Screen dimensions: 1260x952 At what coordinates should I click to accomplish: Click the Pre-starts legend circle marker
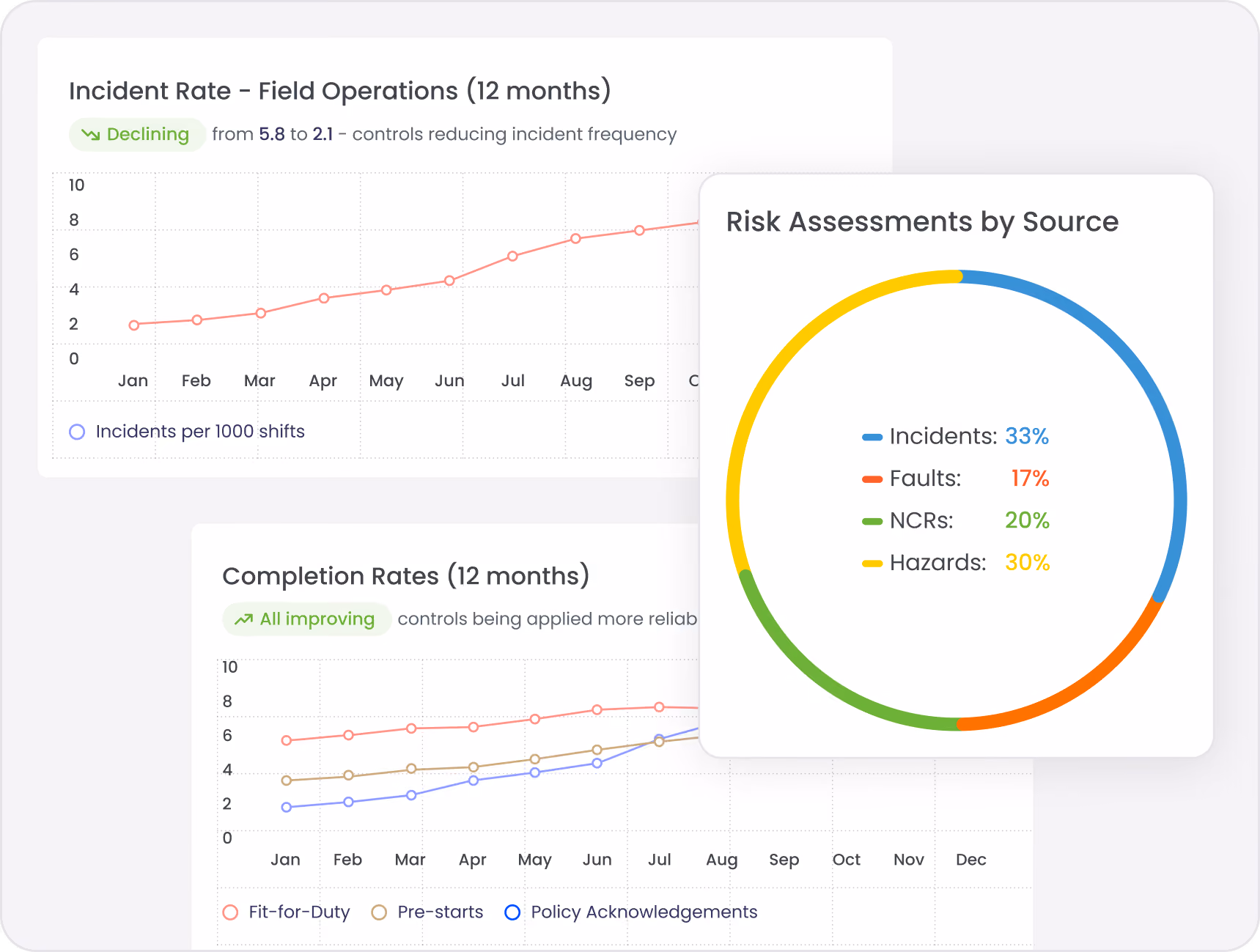point(379,912)
